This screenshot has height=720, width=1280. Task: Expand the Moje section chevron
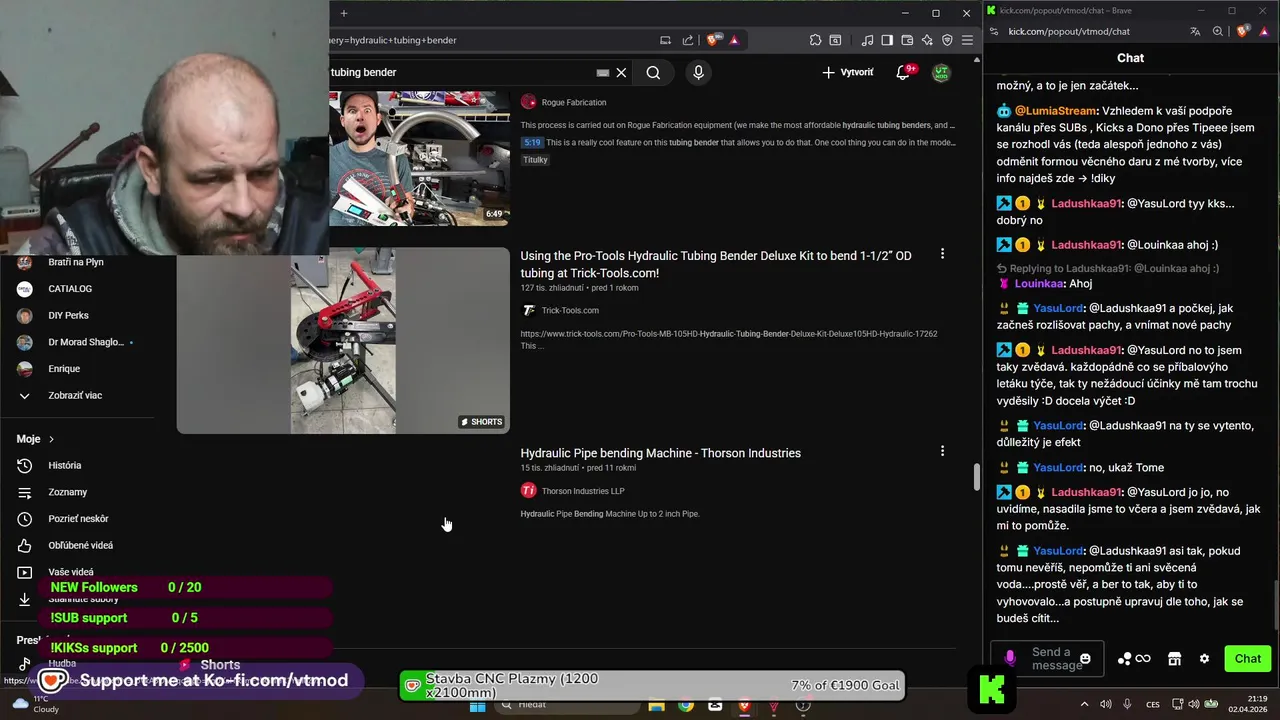(x=51, y=439)
